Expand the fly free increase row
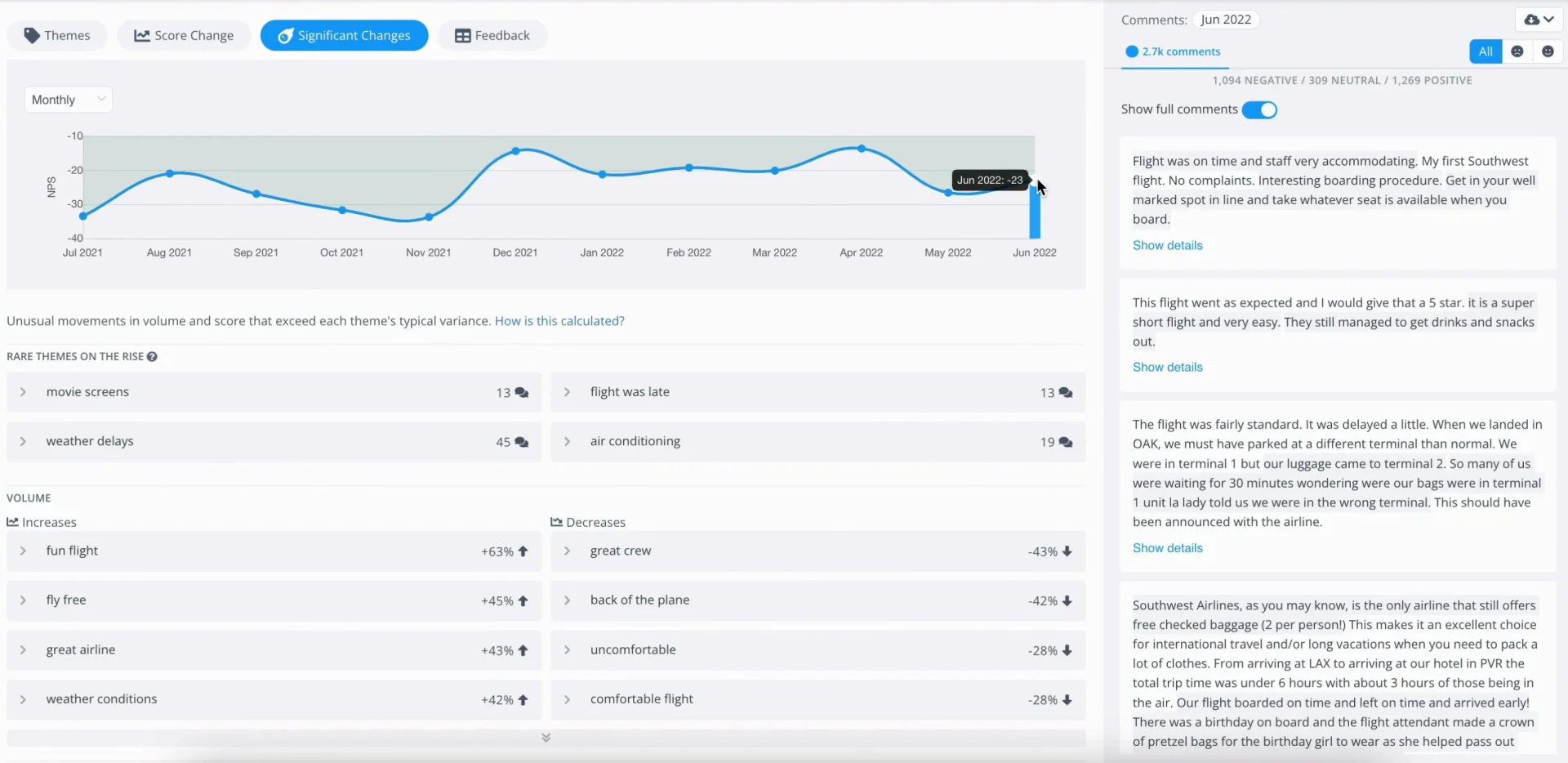The width and height of the screenshot is (1568, 763). click(274, 600)
